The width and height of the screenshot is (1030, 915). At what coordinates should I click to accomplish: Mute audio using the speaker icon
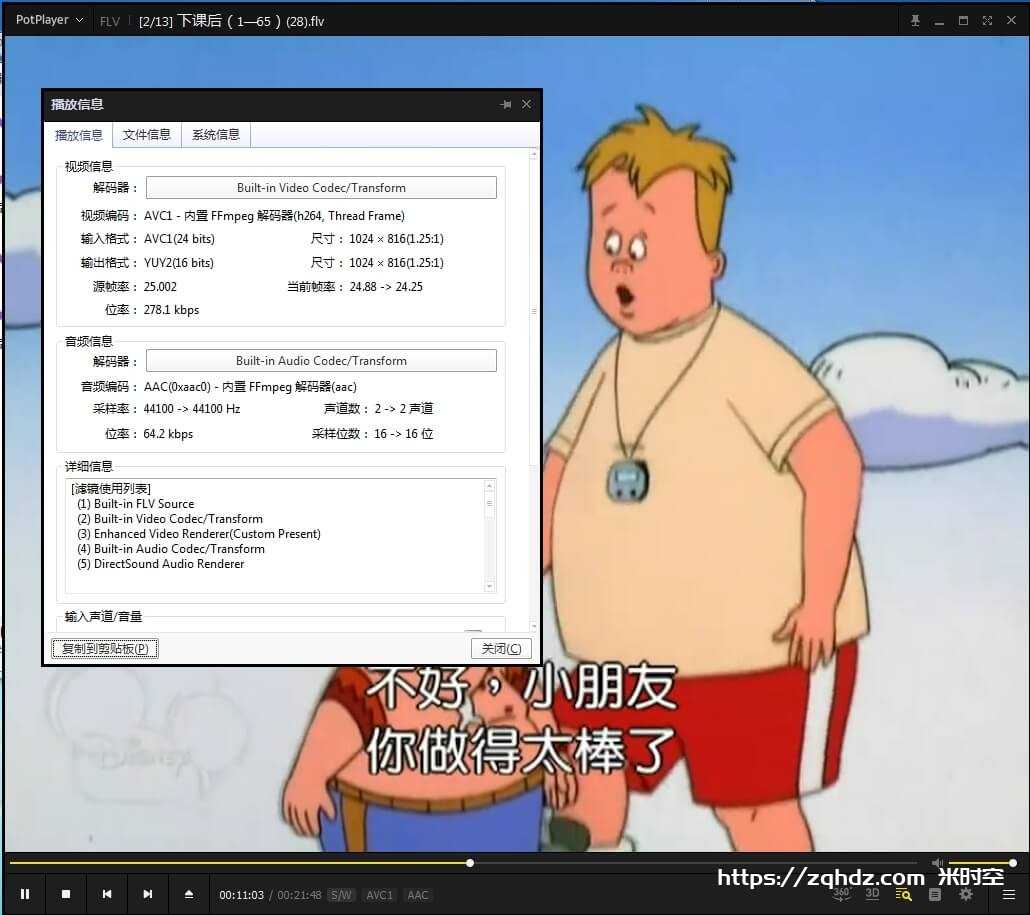point(937,862)
